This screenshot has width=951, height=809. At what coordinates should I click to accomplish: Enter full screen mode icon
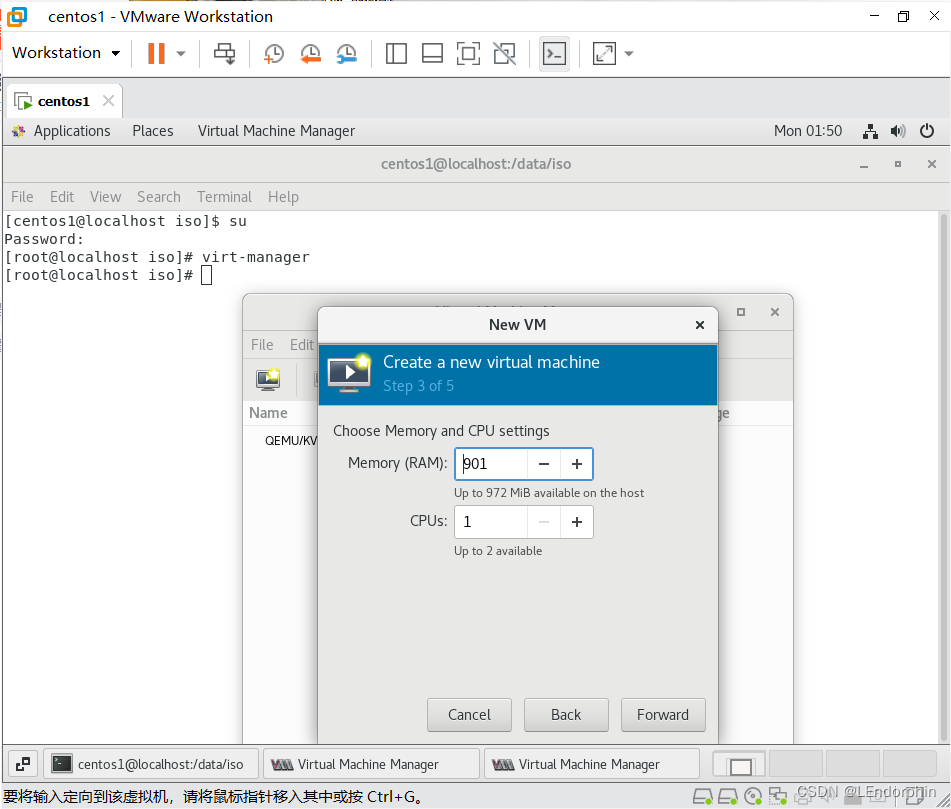click(x=468, y=53)
